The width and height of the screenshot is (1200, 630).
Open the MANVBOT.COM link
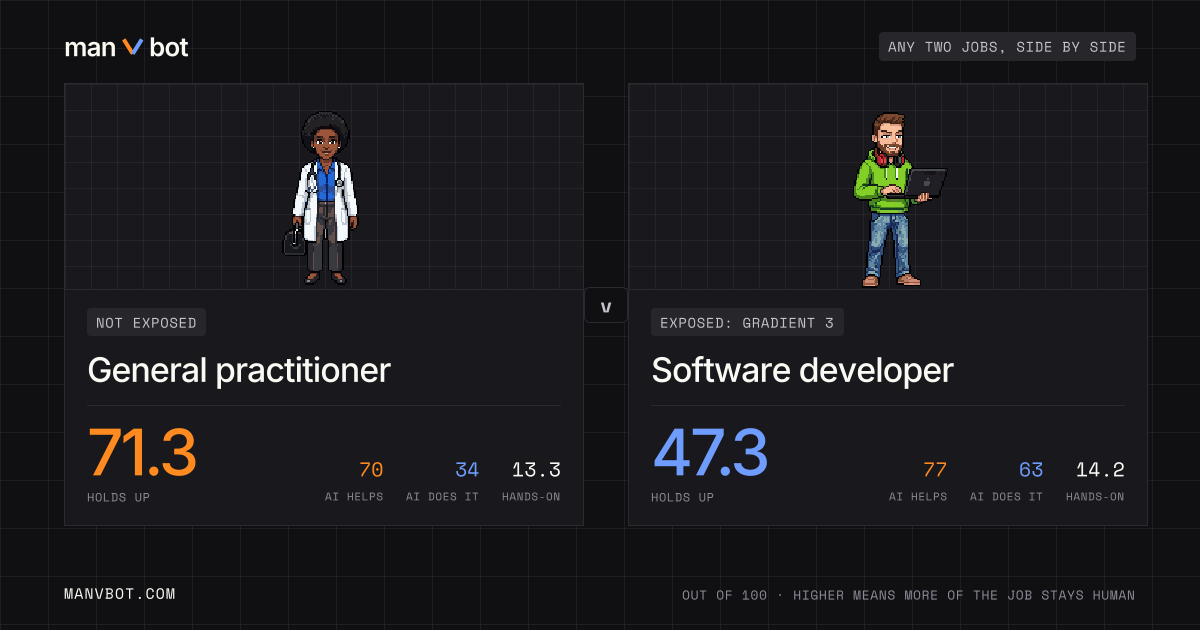[120, 594]
